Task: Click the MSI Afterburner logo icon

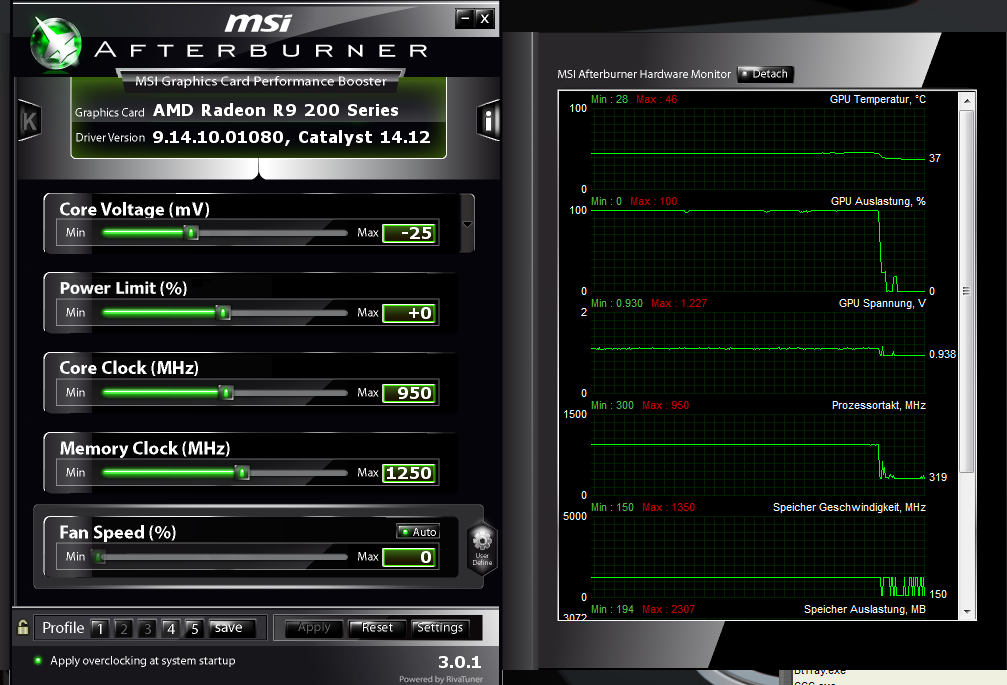Action: pos(57,43)
